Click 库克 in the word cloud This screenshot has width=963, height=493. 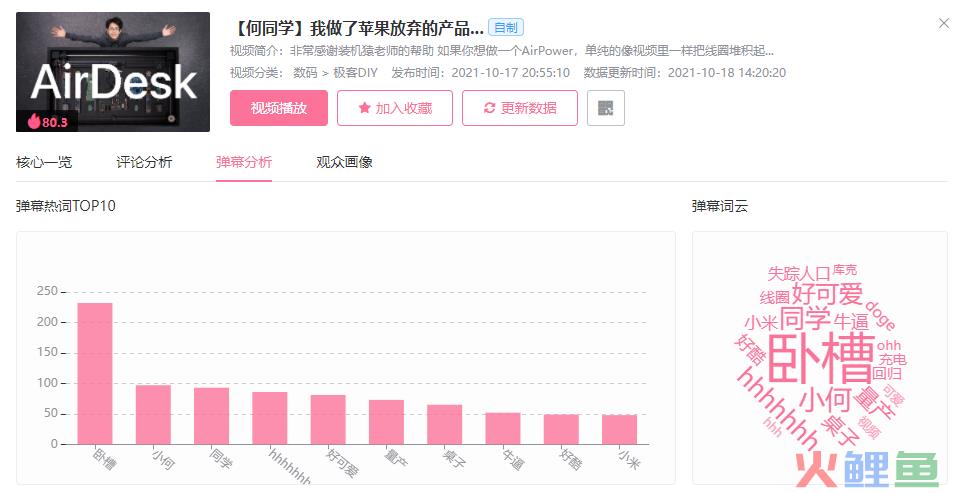pos(845,270)
